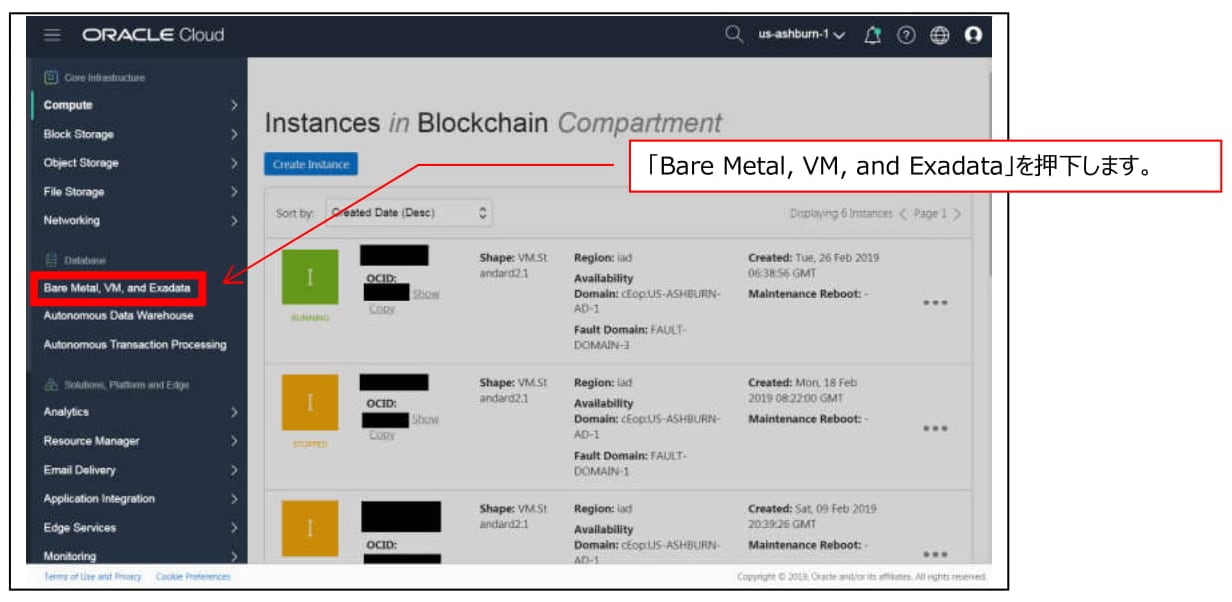Image resolution: width=1232 pixels, height=602 pixels.
Task: Open Cookie Preferences link
Action: click(x=193, y=577)
